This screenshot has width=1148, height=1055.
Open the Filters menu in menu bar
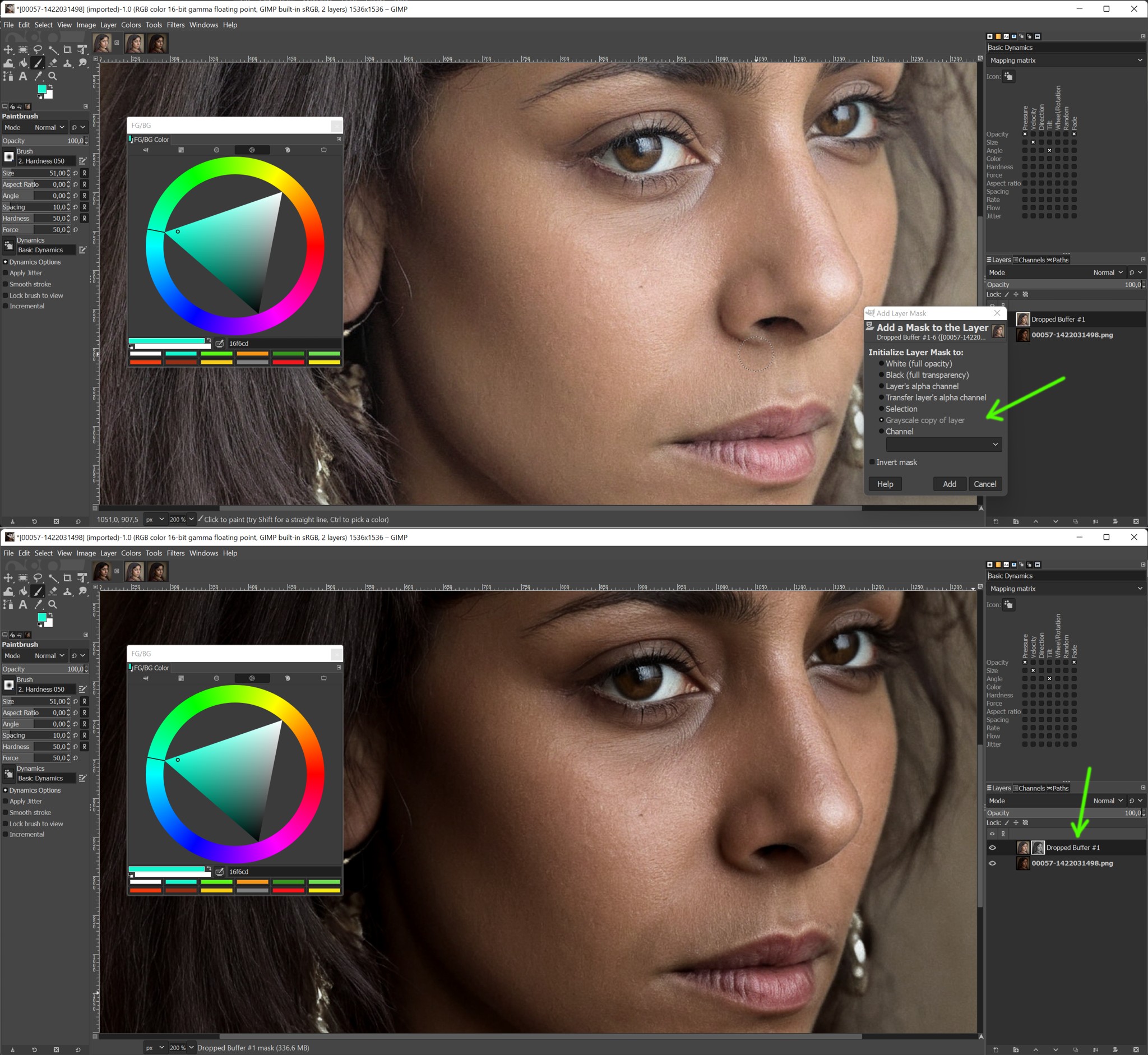click(x=177, y=24)
